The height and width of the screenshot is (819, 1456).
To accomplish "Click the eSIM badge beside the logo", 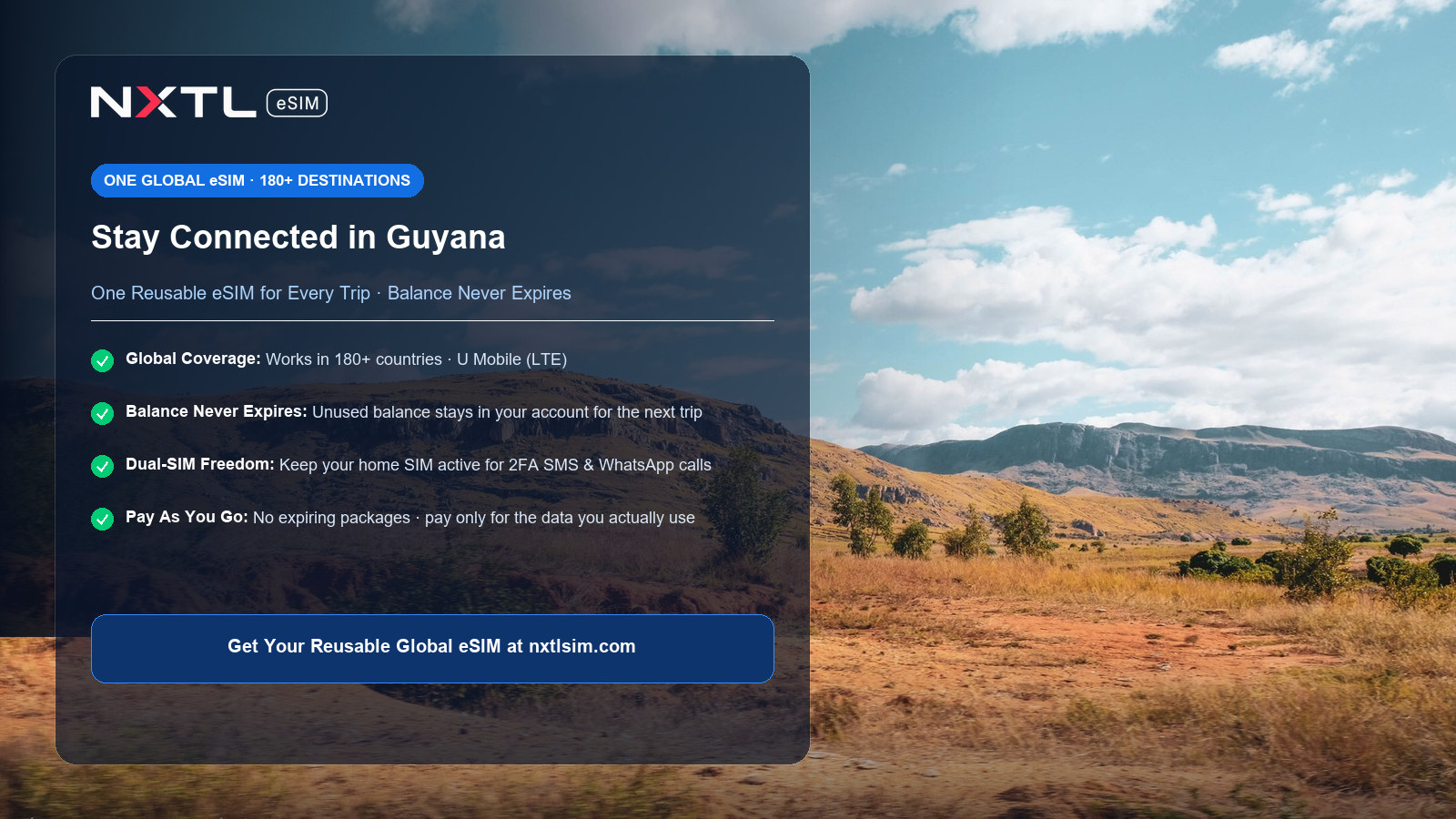I will (x=297, y=103).
